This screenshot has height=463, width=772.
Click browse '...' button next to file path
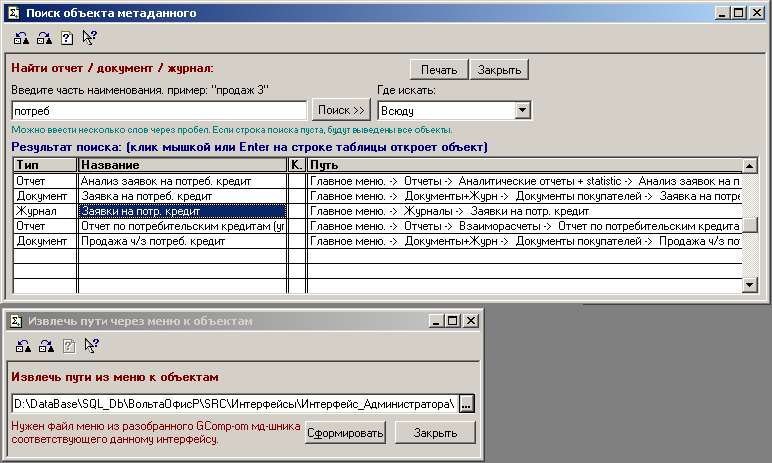466,403
